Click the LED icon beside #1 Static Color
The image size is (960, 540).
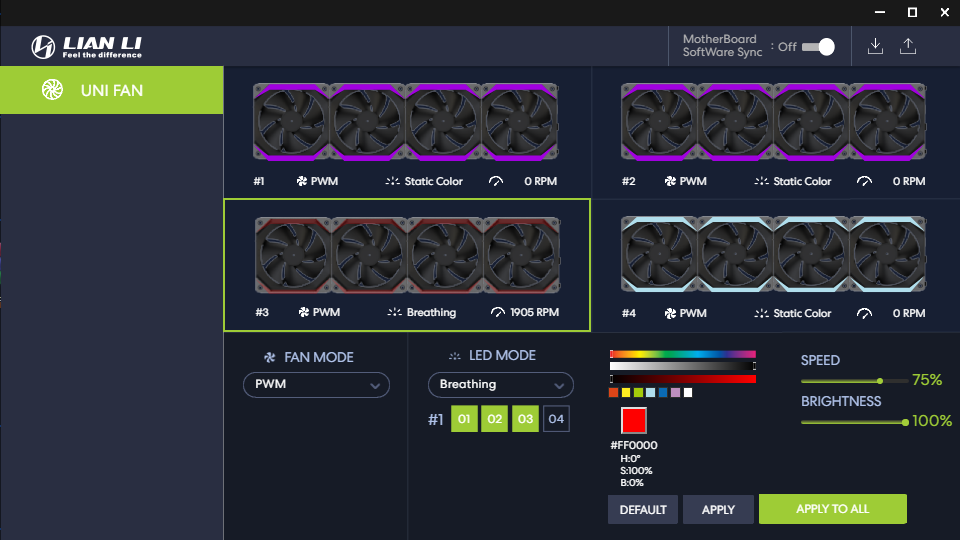click(x=392, y=181)
